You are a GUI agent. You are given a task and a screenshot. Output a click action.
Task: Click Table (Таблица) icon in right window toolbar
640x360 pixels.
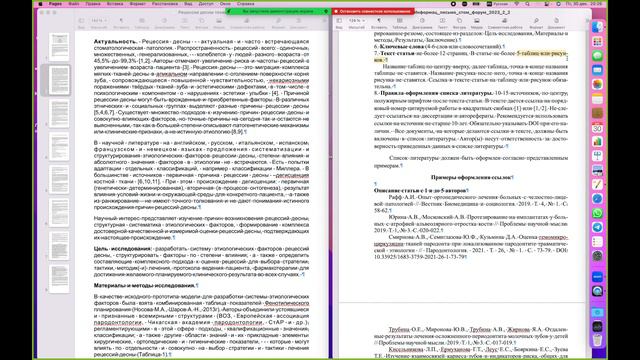pyautogui.click(x=400, y=20)
